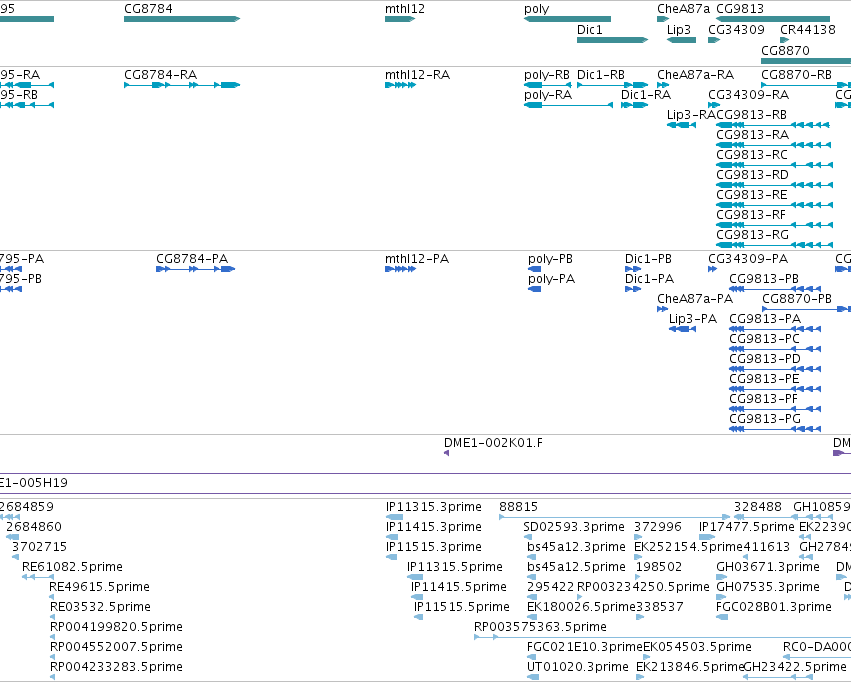Select protein CG9813-PB
This screenshot has width=851, height=682.
(x=775, y=289)
